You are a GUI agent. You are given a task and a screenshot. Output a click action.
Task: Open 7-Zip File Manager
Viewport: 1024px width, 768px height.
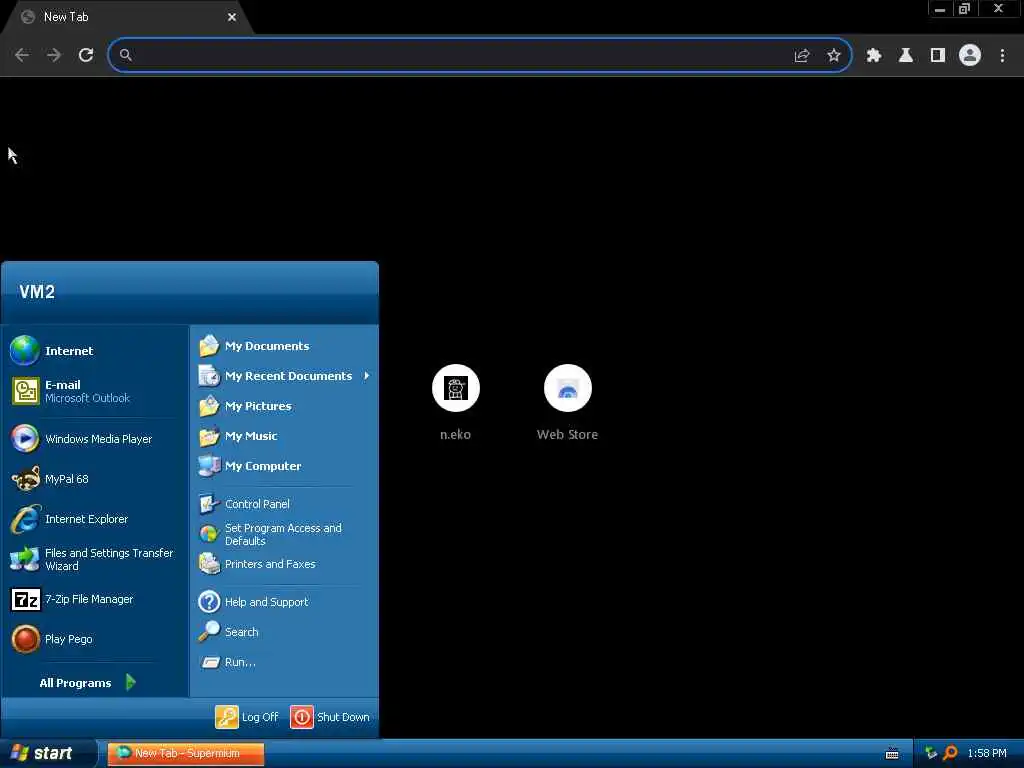(95, 600)
